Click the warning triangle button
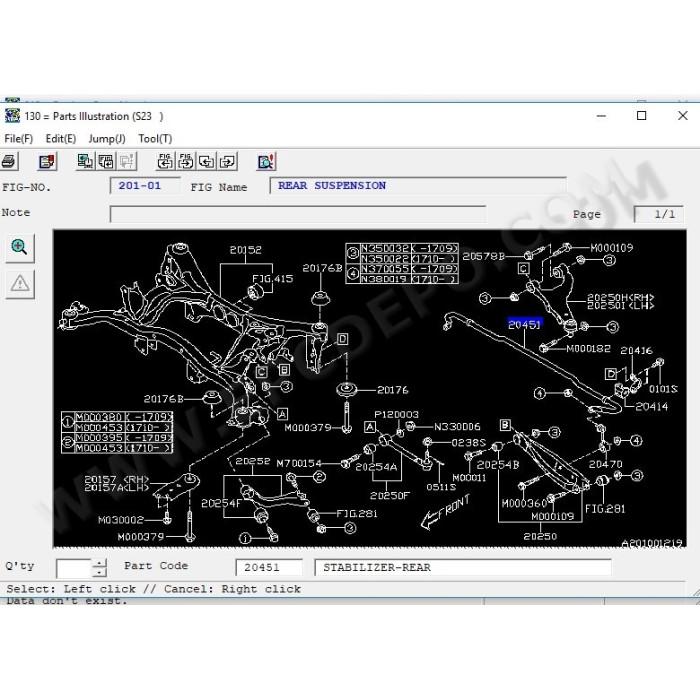Viewport: 700px width, 700px height. 20,283
